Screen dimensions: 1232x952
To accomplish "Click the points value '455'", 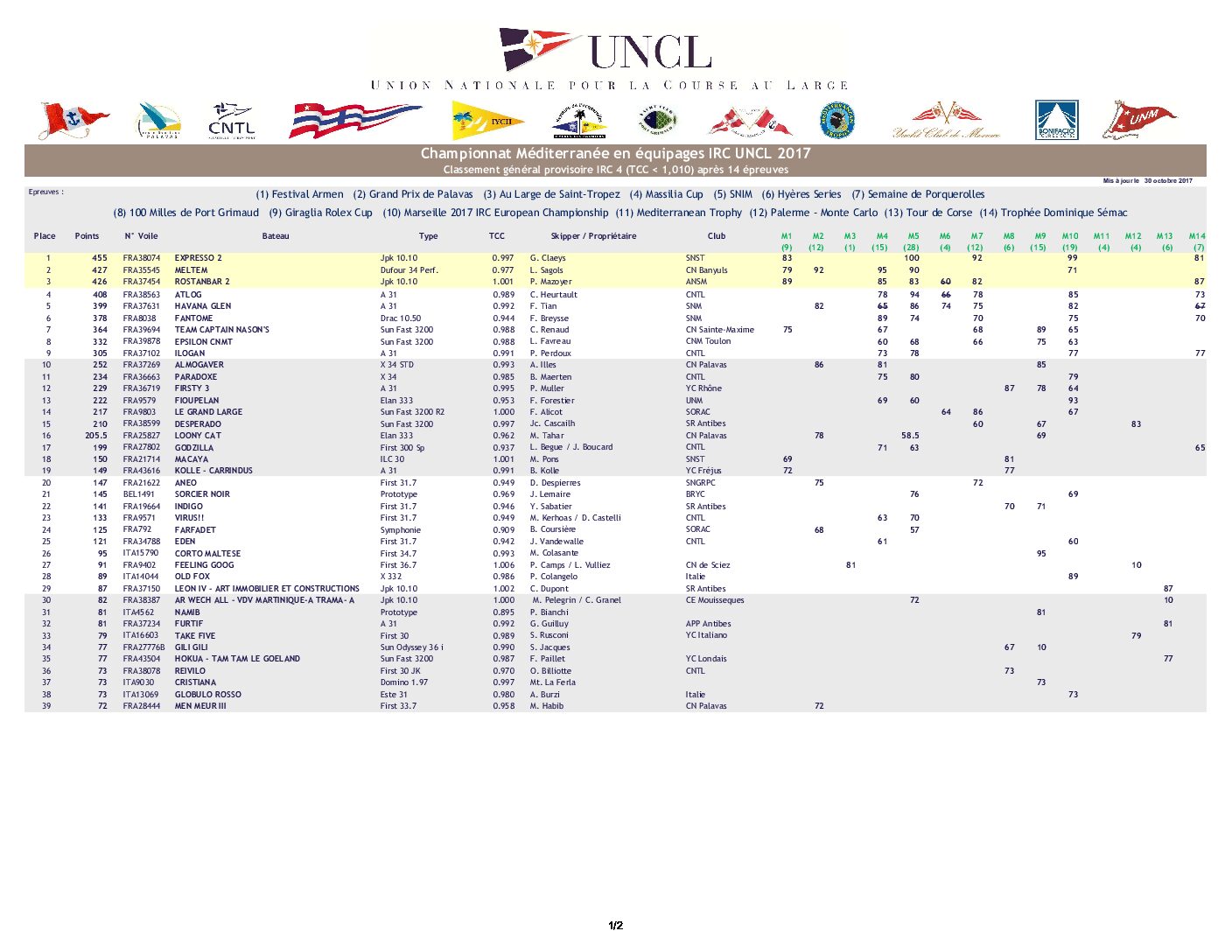I will pyautogui.click(x=100, y=258).
